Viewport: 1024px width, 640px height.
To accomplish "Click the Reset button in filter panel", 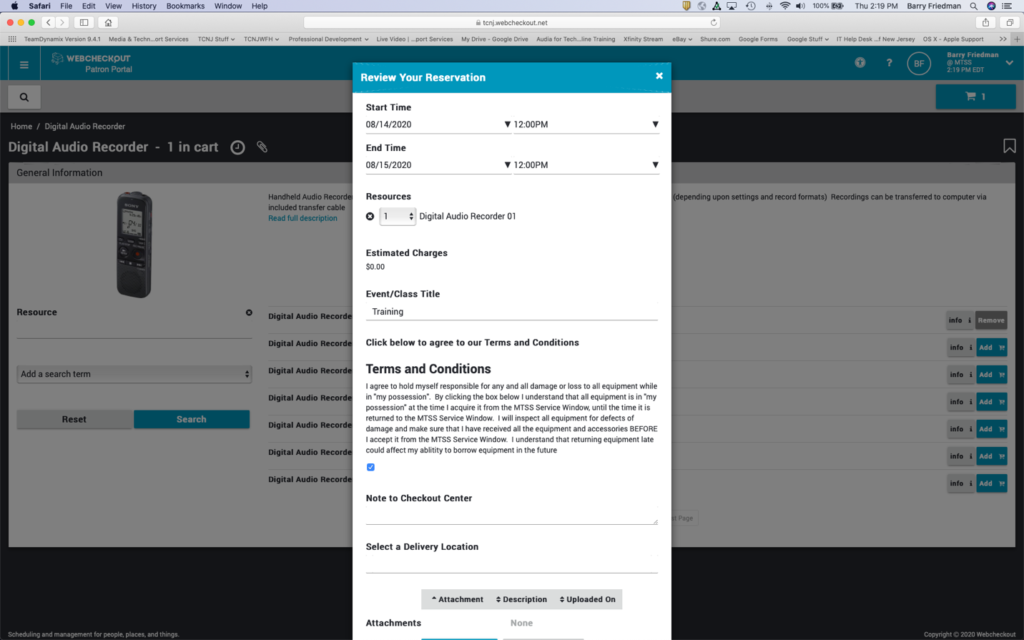I will tap(74, 419).
